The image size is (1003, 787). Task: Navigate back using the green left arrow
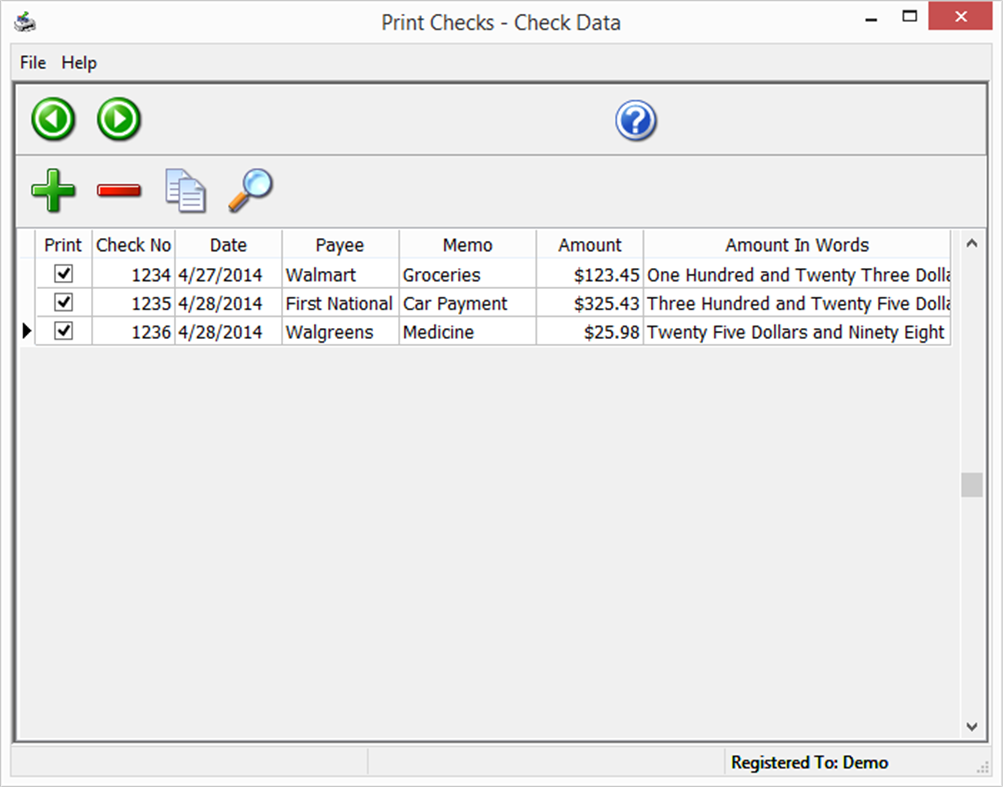click(x=52, y=119)
